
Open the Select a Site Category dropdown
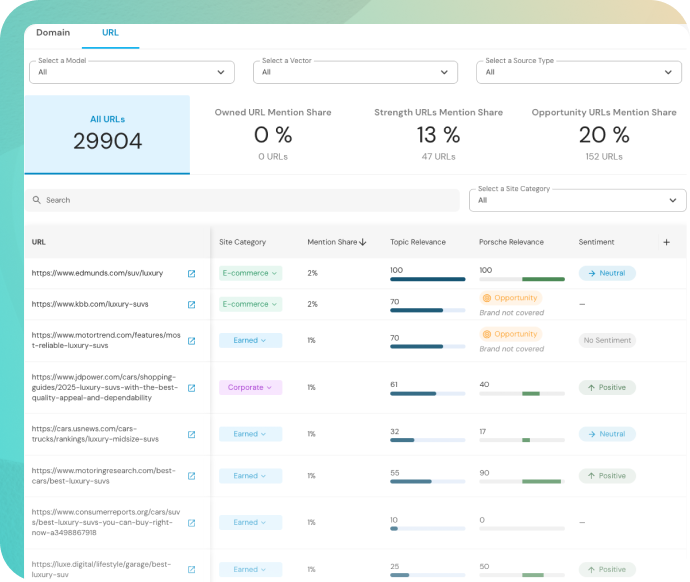point(577,200)
